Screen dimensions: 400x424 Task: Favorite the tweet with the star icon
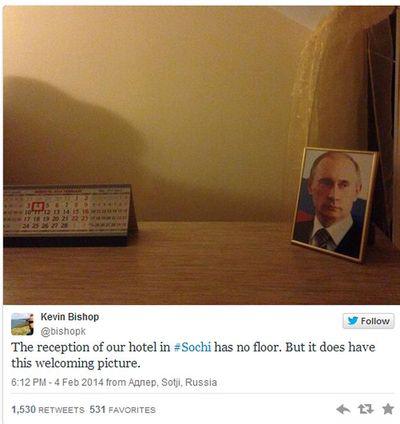click(388, 409)
